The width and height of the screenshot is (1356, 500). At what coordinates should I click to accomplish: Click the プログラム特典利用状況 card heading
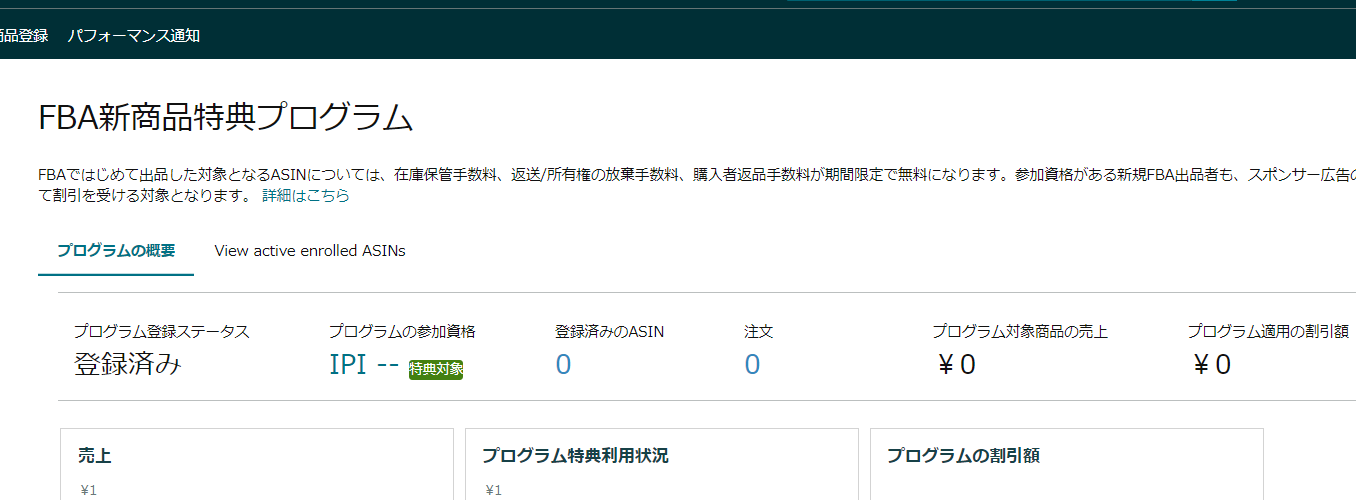tap(575, 456)
